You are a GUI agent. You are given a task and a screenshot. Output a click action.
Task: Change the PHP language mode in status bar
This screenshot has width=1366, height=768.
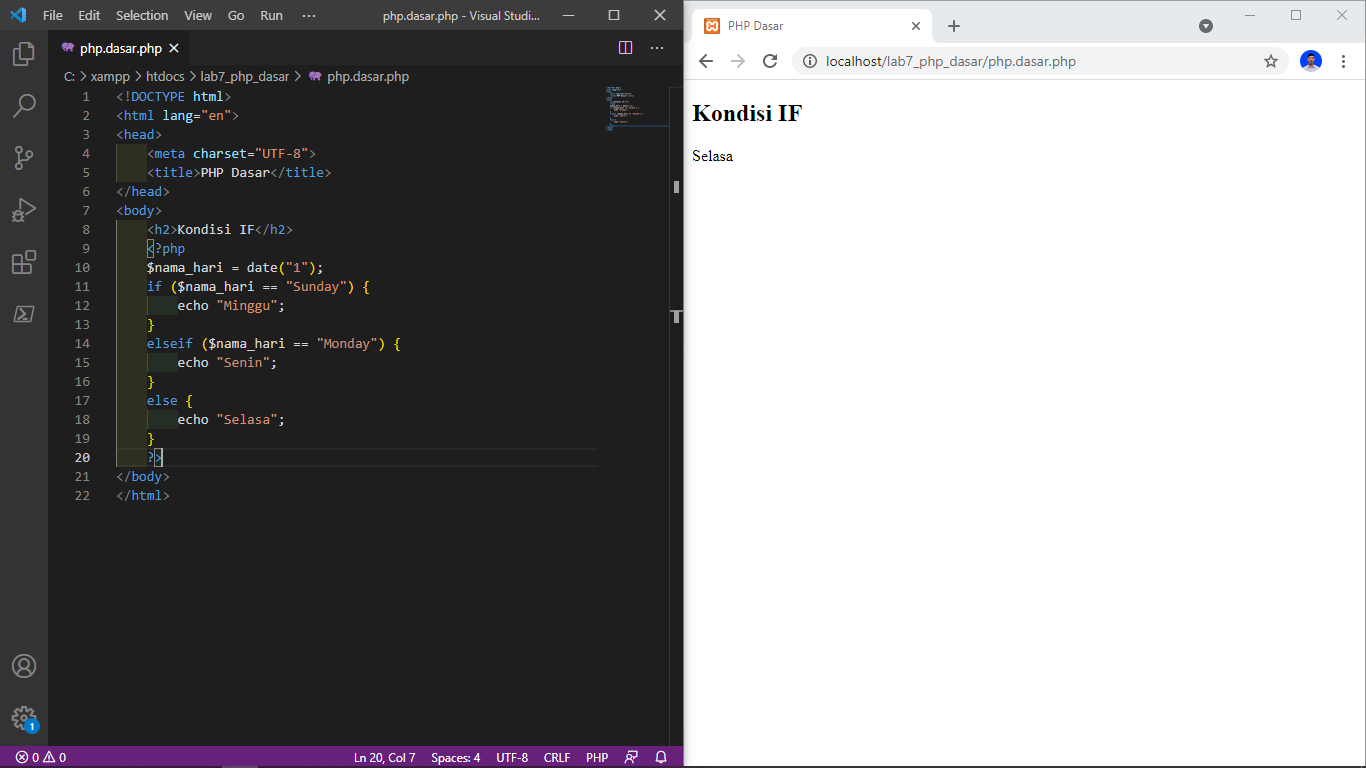[x=596, y=757]
